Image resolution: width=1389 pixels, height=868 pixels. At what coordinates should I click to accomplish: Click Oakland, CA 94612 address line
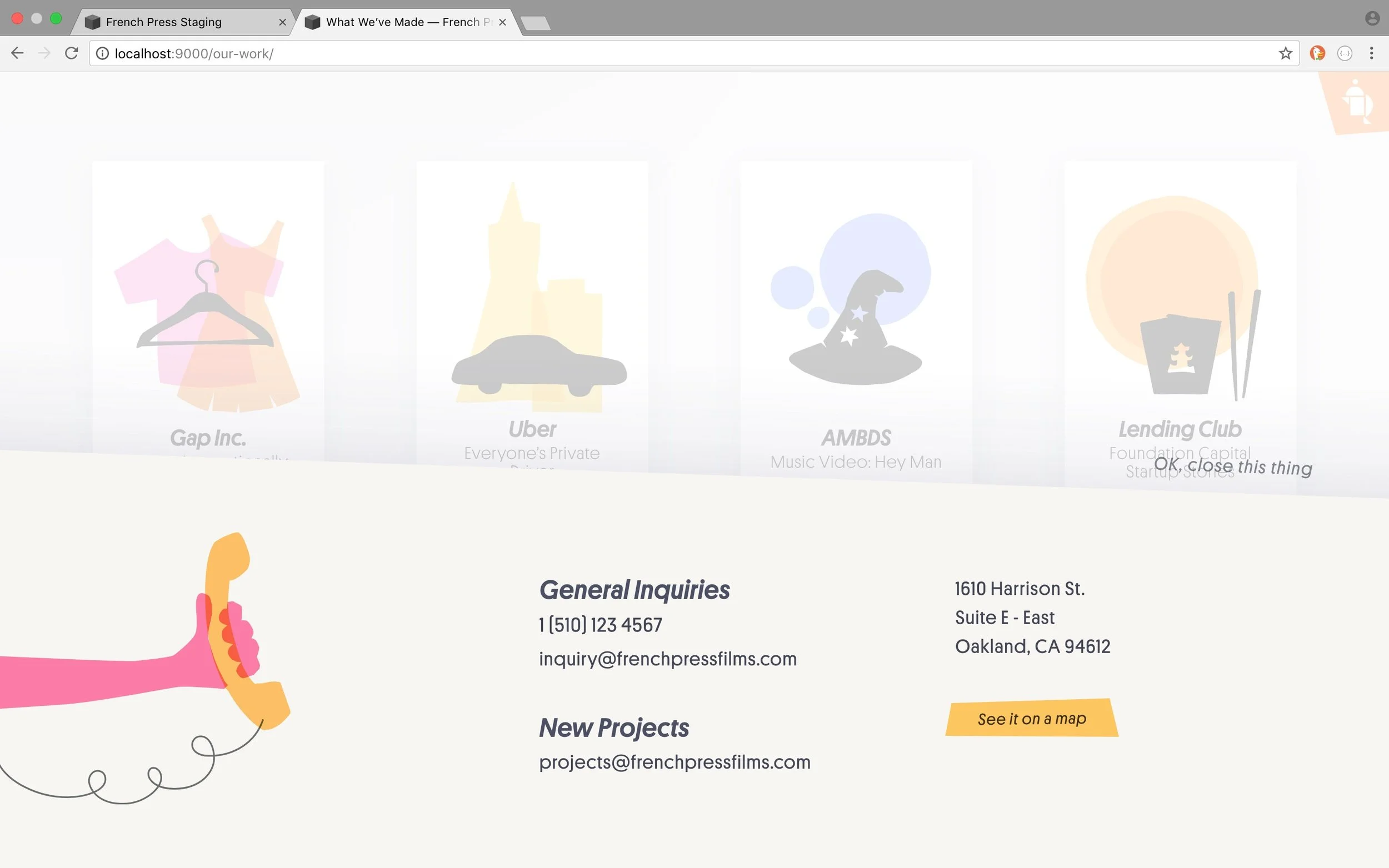pyautogui.click(x=1032, y=646)
